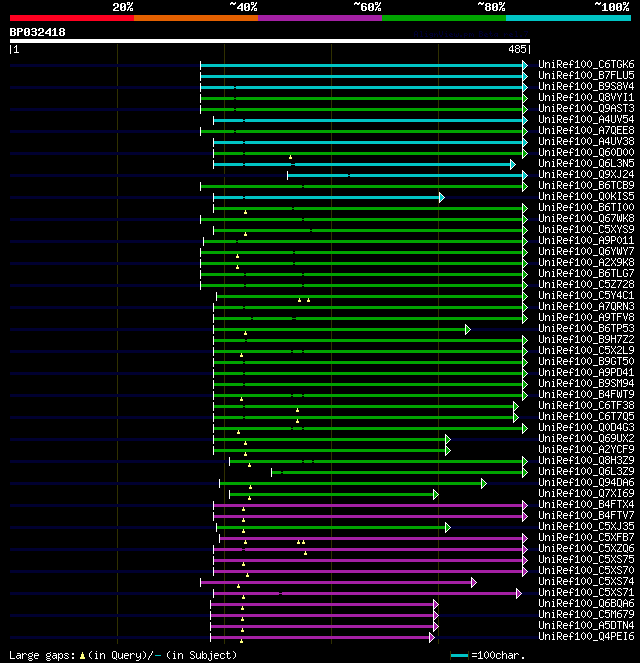Click the UniRef100_C5XYS9 label
The width and height of the screenshot is (640, 663).
point(586,229)
